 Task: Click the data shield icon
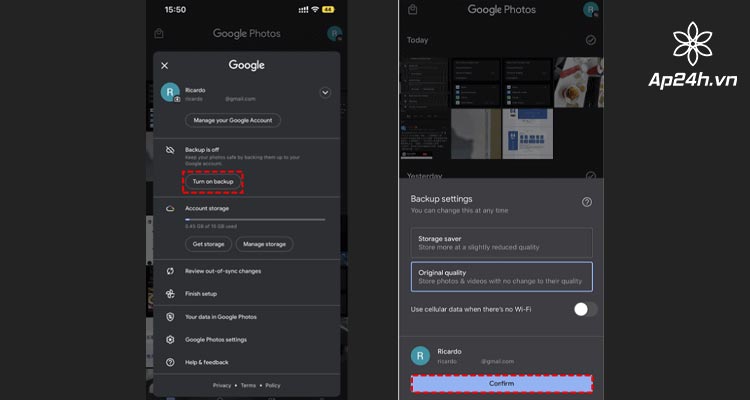click(170, 317)
